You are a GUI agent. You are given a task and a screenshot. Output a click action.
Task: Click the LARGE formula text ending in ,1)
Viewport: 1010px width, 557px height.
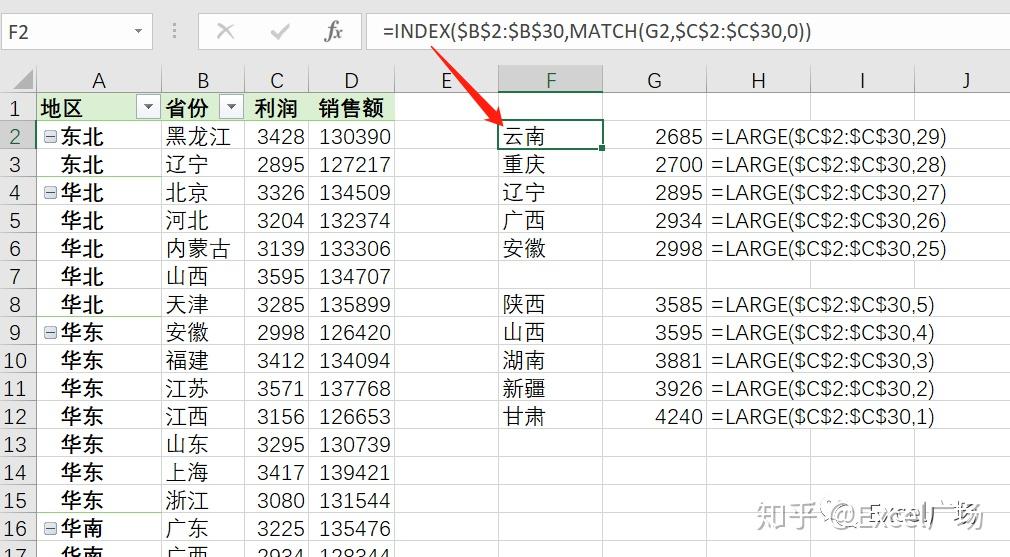coord(823,417)
